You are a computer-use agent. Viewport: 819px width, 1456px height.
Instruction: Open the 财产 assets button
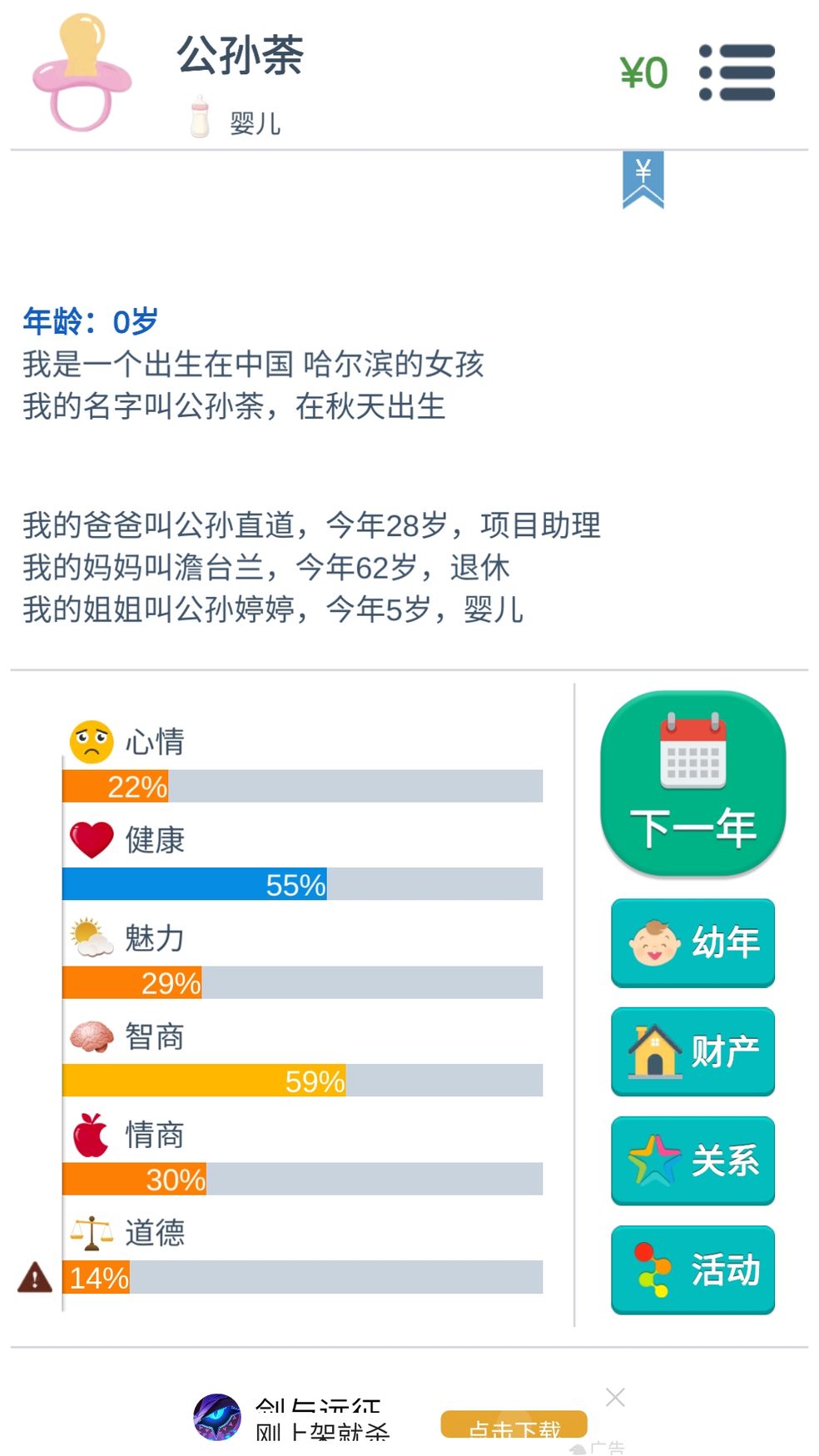pos(693,1052)
